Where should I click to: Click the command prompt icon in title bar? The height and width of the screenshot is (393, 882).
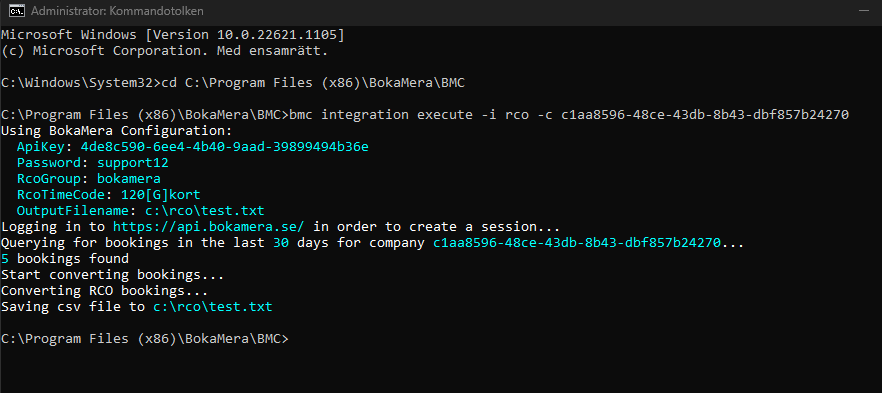18,11
